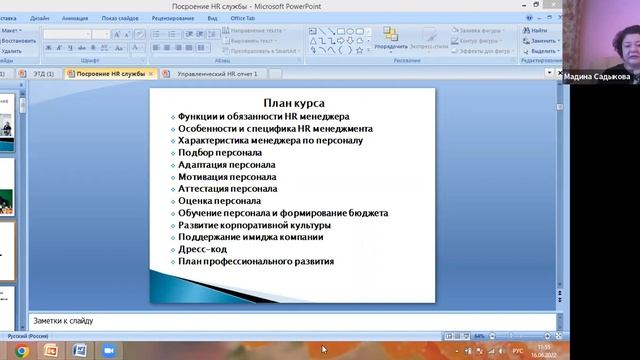This screenshot has height=360, width=640.
Task: Zoom in with the plus zoom button
Action: [x=547, y=336]
